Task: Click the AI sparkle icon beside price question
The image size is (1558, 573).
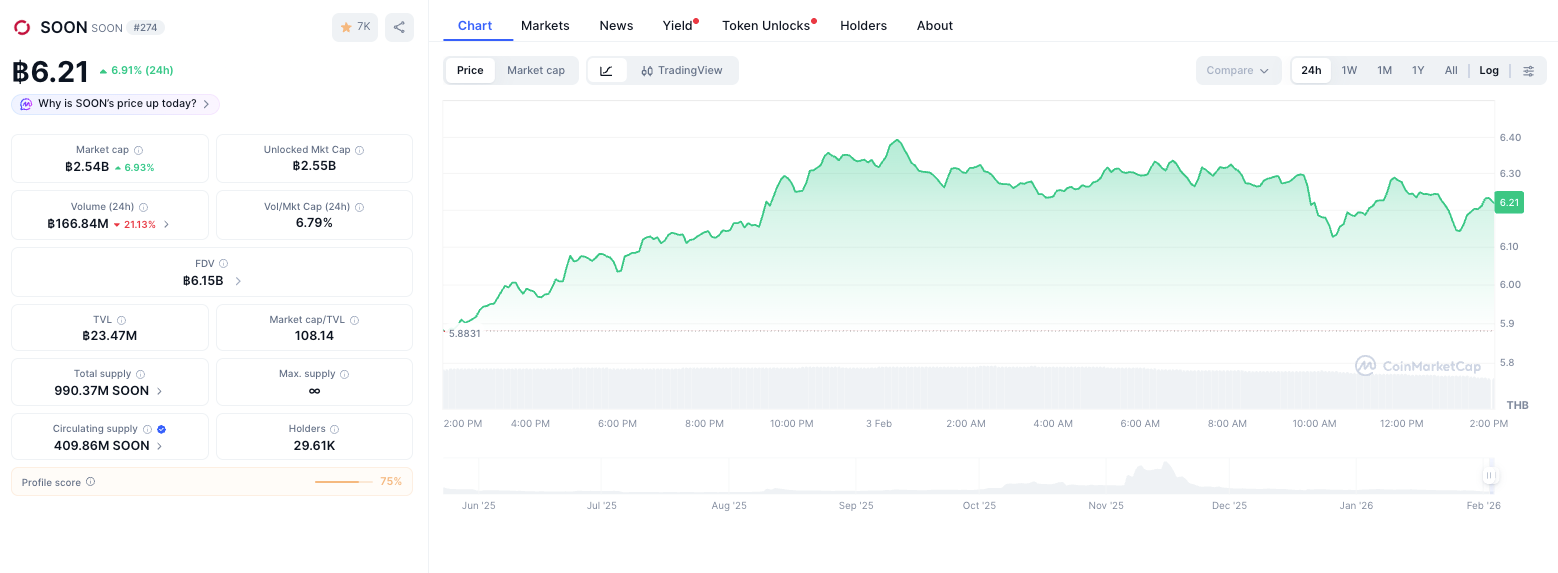Action: point(26,104)
